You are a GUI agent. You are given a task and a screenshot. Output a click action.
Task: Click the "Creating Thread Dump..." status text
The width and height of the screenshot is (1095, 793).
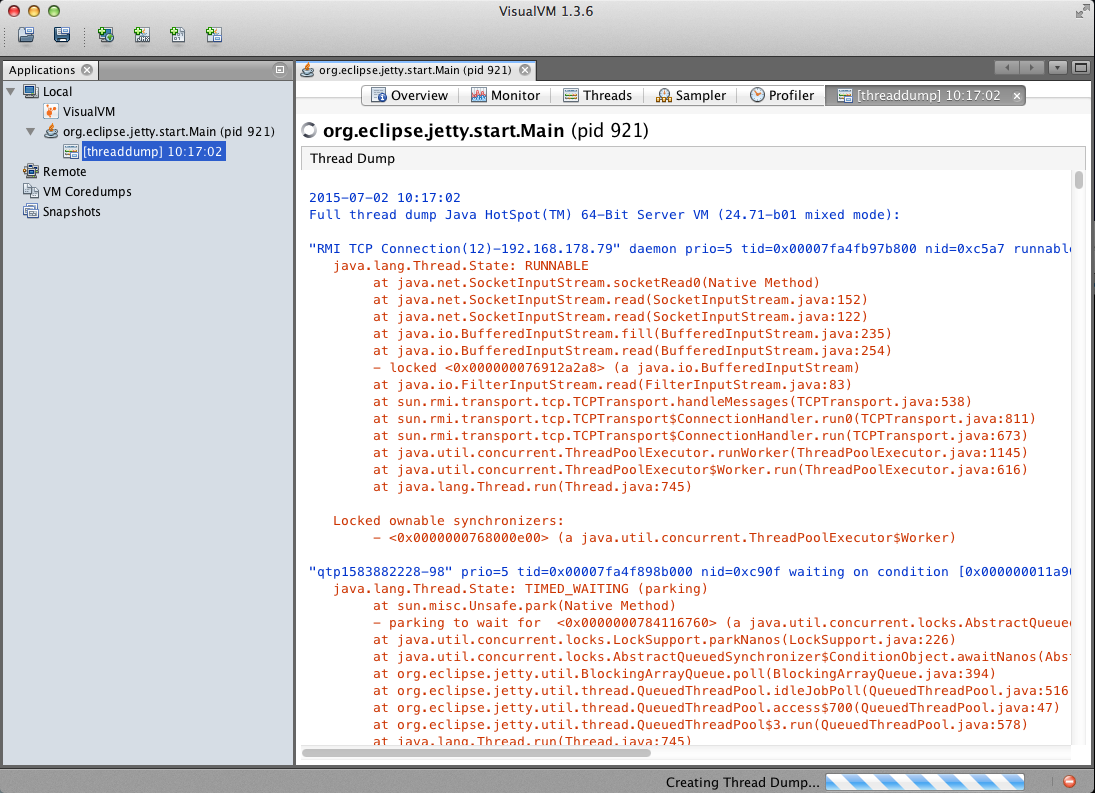coord(742,783)
